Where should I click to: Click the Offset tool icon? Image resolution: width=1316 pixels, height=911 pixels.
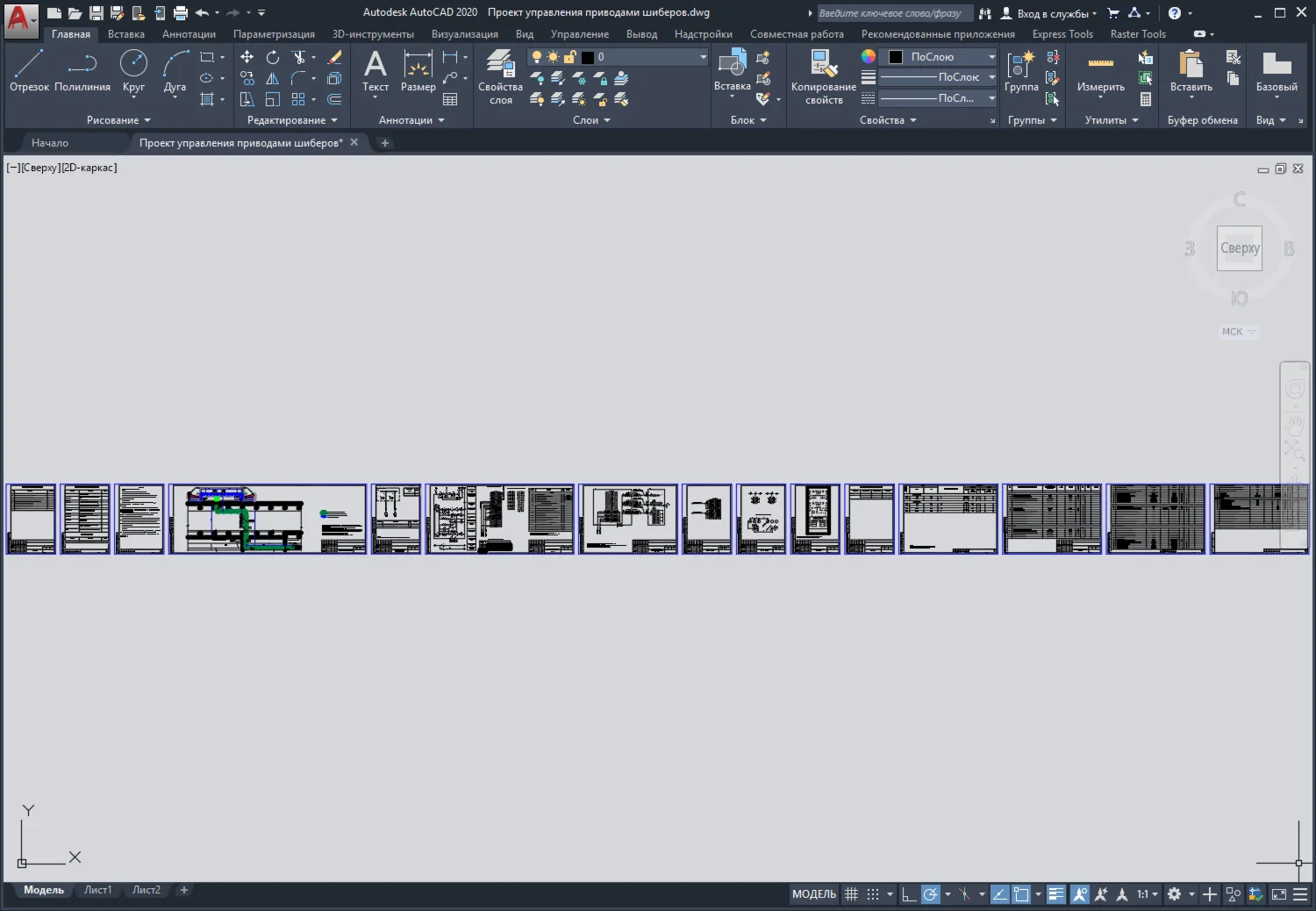(334, 99)
